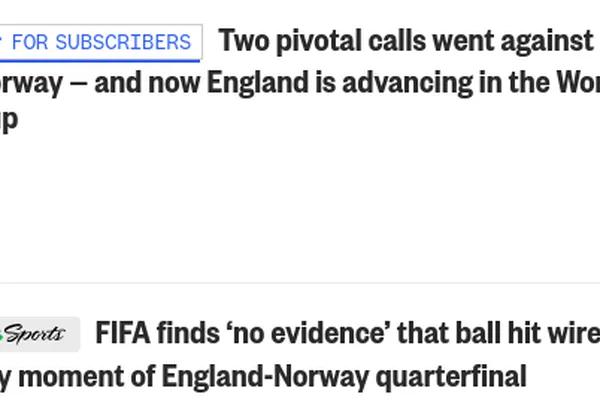The image size is (600, 400).
Task: Click the FOR SUBSCRIBERS badge
Action: (x=100, y=42)
